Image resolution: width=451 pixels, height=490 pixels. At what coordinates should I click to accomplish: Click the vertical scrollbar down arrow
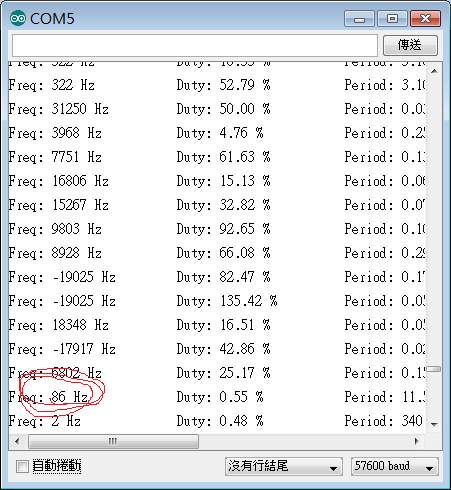click(434, 425)
